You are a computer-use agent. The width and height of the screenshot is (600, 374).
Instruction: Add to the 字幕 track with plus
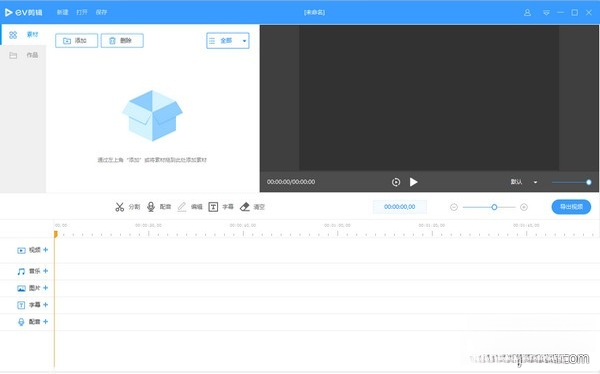[x=46, y=305]
